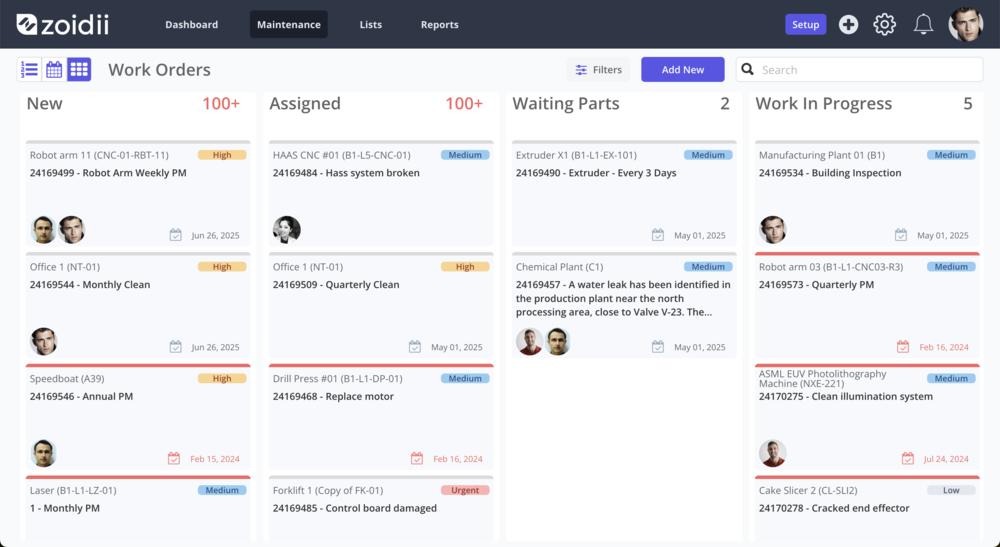The width and height of the screenshot is (1000, 547).
Task: Click Medium tag on Laser card
Action: point(222,490)
